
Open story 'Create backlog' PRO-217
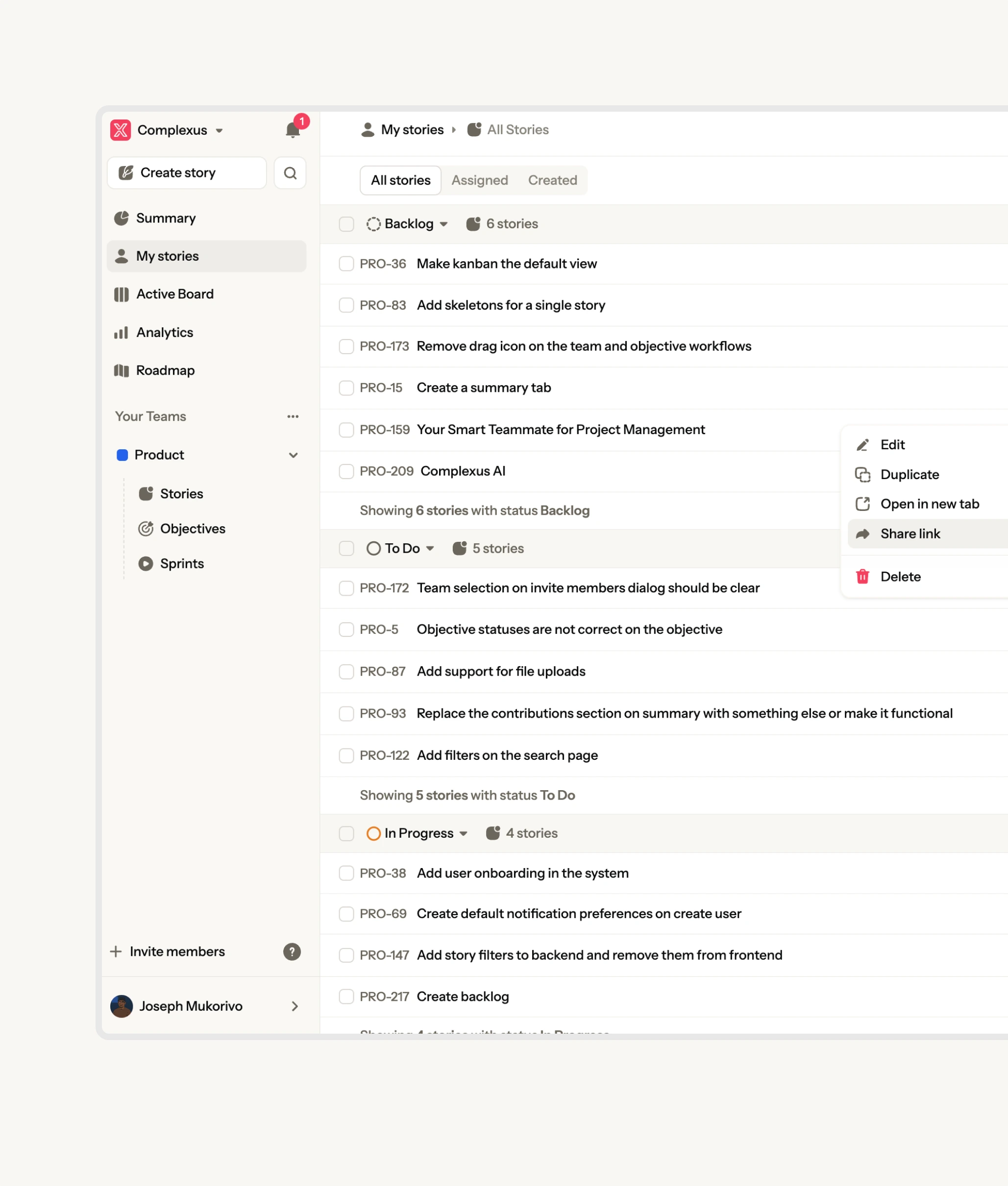(x=463, y=997)
